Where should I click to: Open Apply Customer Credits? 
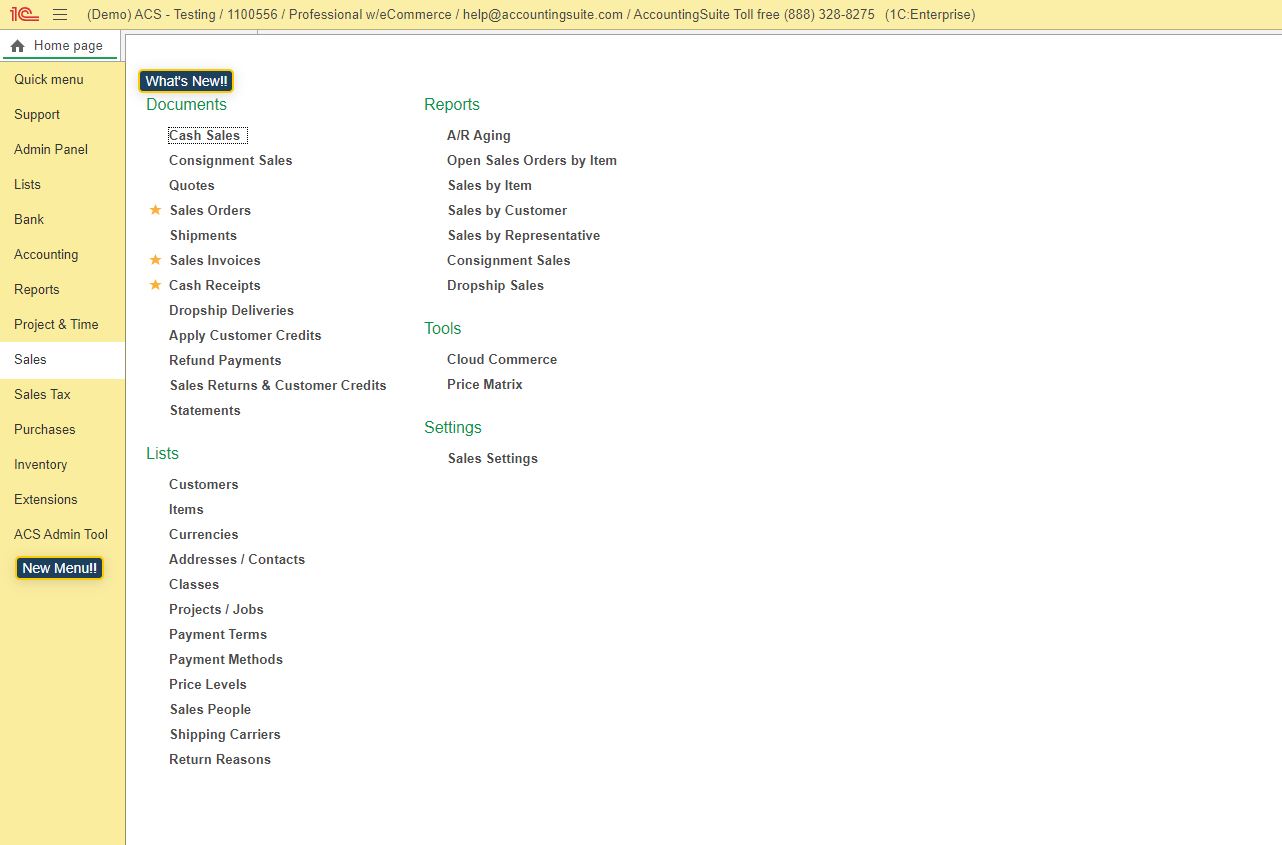pyautogui.click(x=245, y=336)
